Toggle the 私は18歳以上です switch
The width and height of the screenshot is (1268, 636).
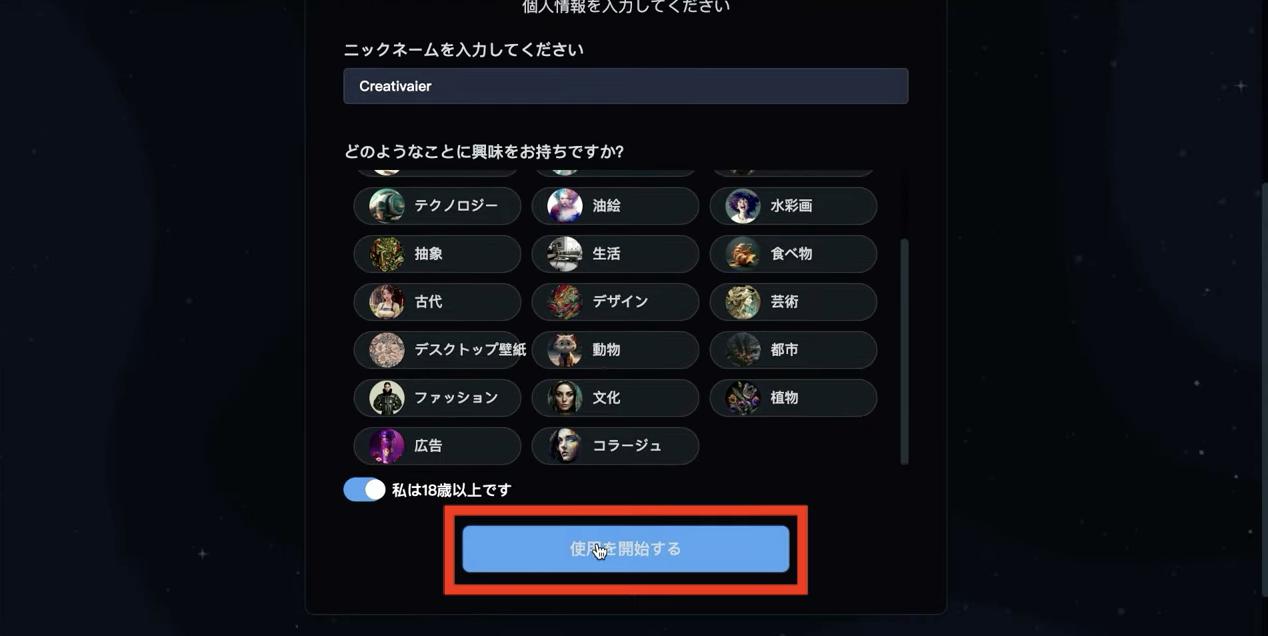[x=364, y=490]
